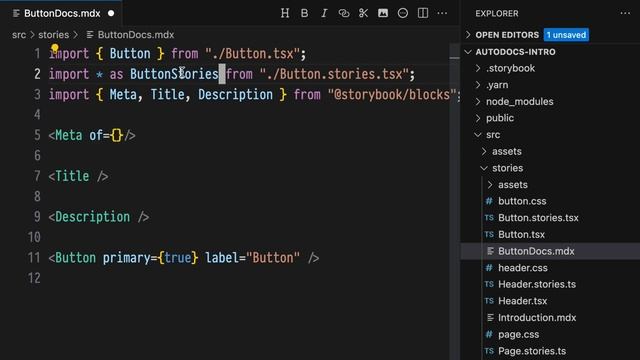Click 'ButtonStories' identifier on line 2
Viewport: 640px width, 360px height.
[174, 74]
